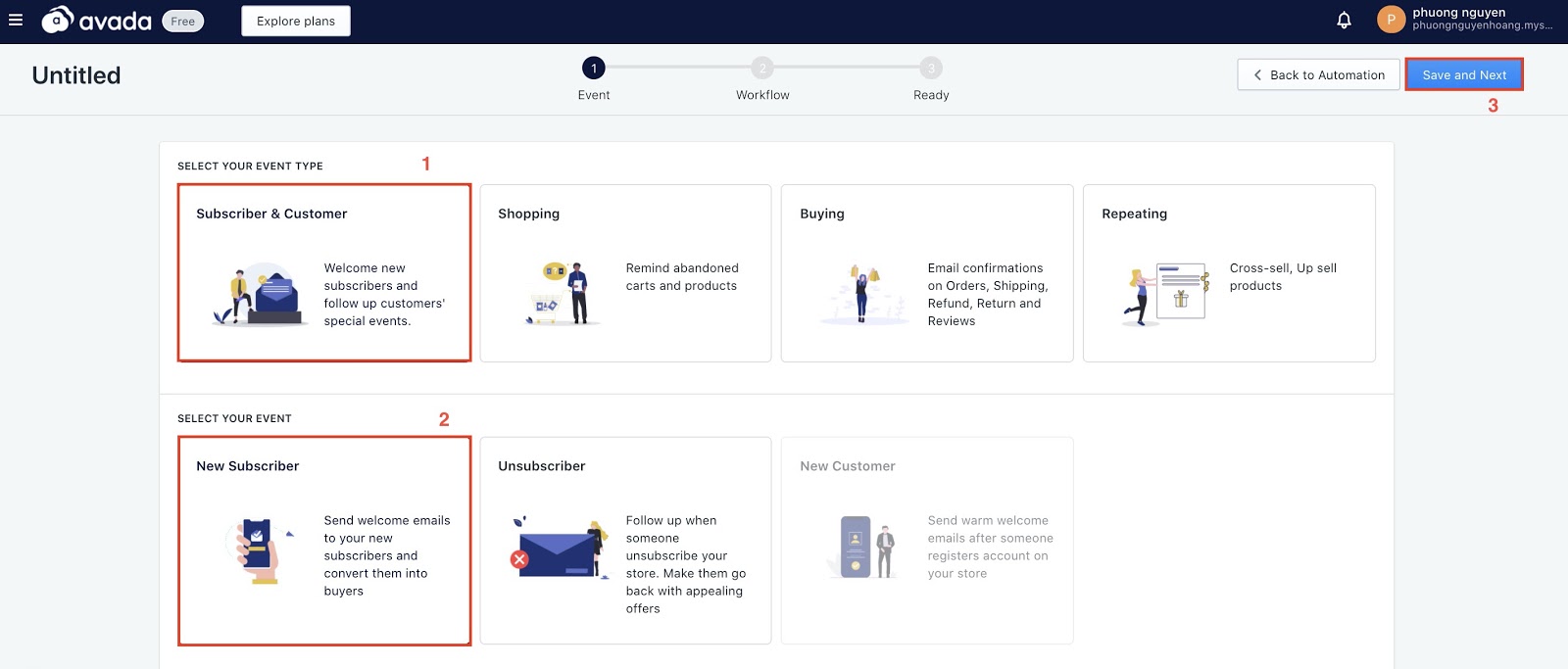Click the New Subscriber phone illustration
This screenshot has height=669, width=1568.
[258, 550]
